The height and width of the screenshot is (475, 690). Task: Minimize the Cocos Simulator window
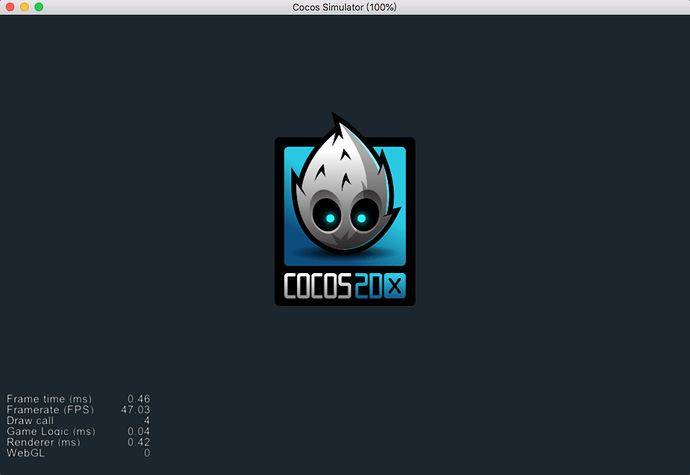click(x=25, y=7)
